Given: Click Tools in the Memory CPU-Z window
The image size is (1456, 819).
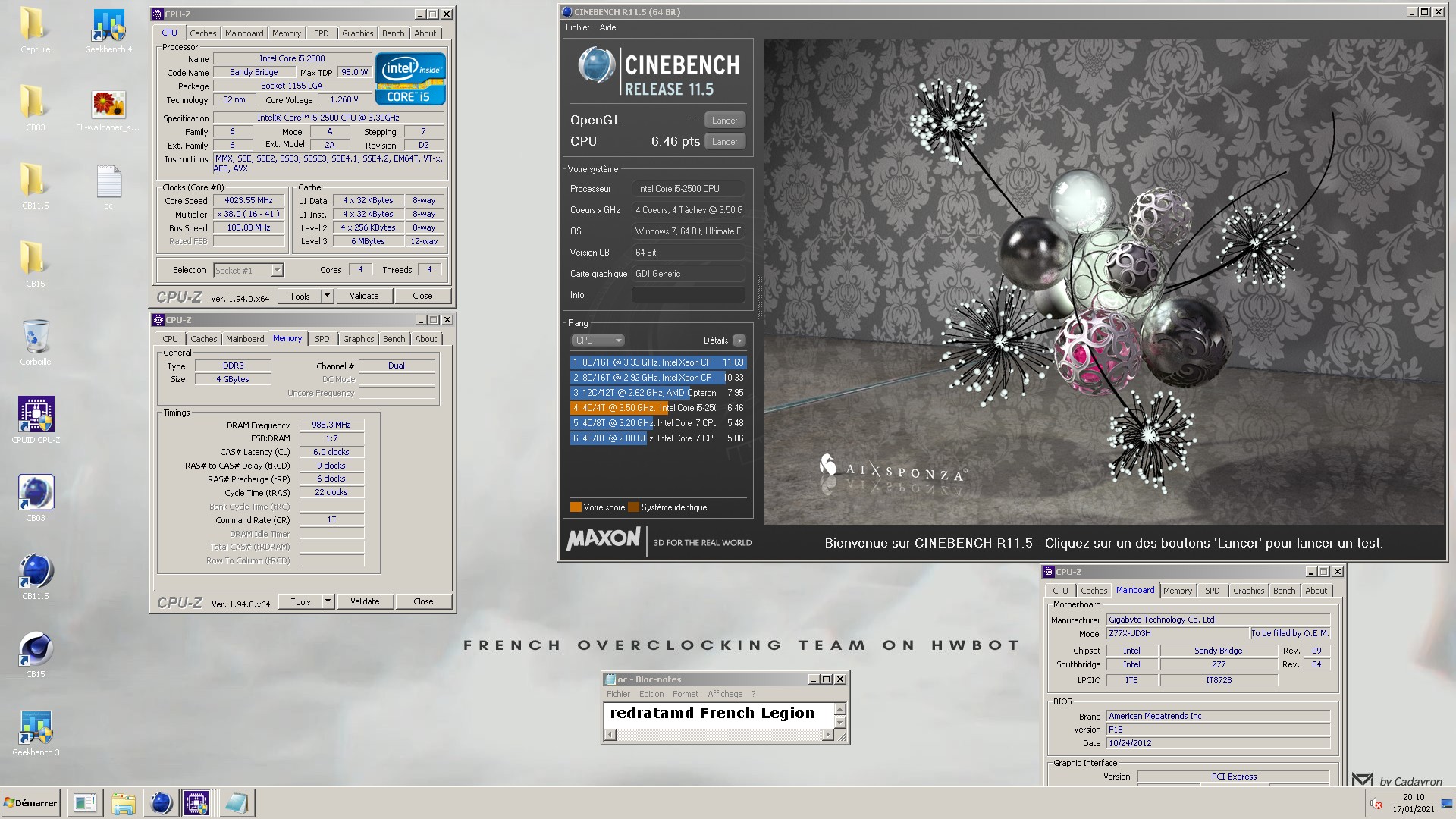Looking at the screenshot, I should click(300, 601).
